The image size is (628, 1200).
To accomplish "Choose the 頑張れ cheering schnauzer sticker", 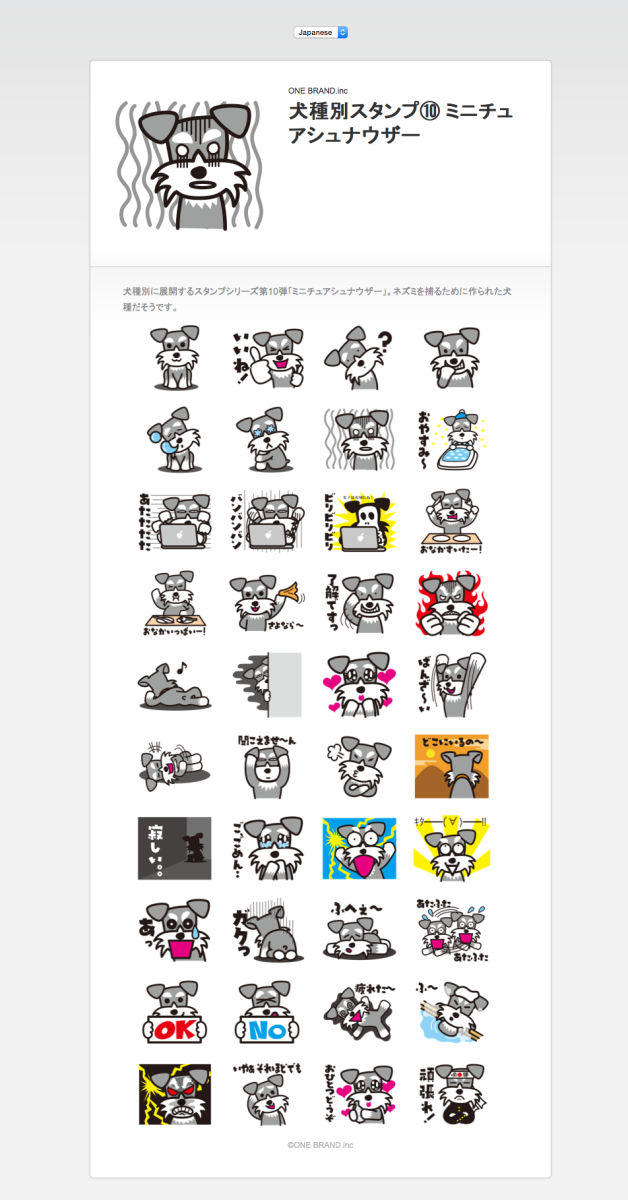I will coord(451,1093).
